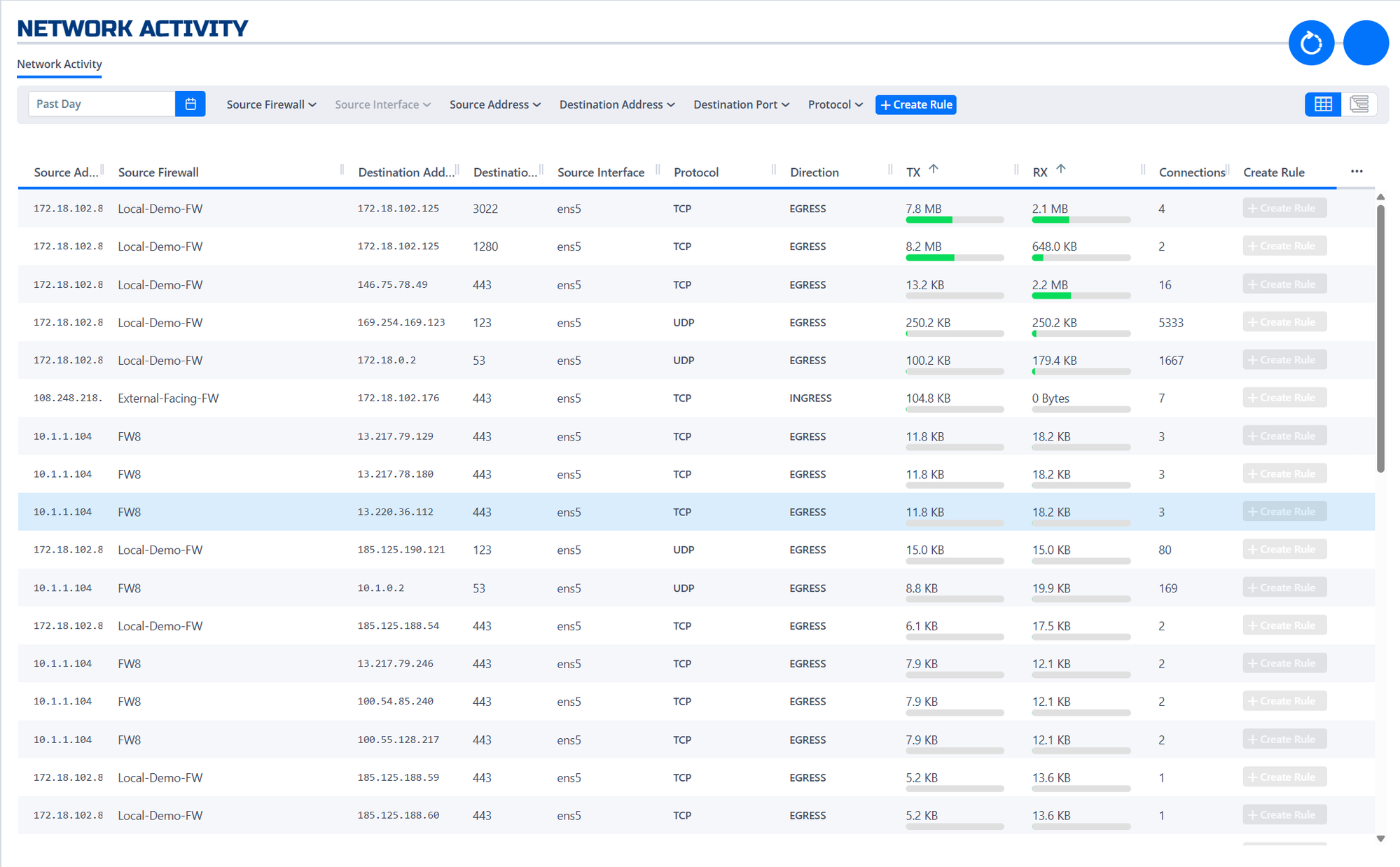Open the Destination Port filter dropdown
Viewport: 1400px width, 867px height.
pos(742,104)
